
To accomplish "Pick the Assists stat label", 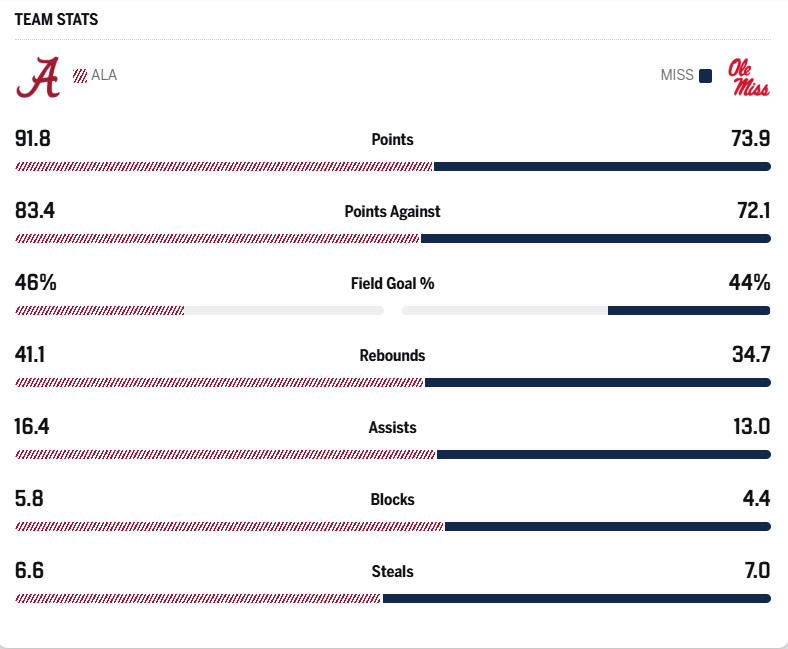I will click(392, 428).
